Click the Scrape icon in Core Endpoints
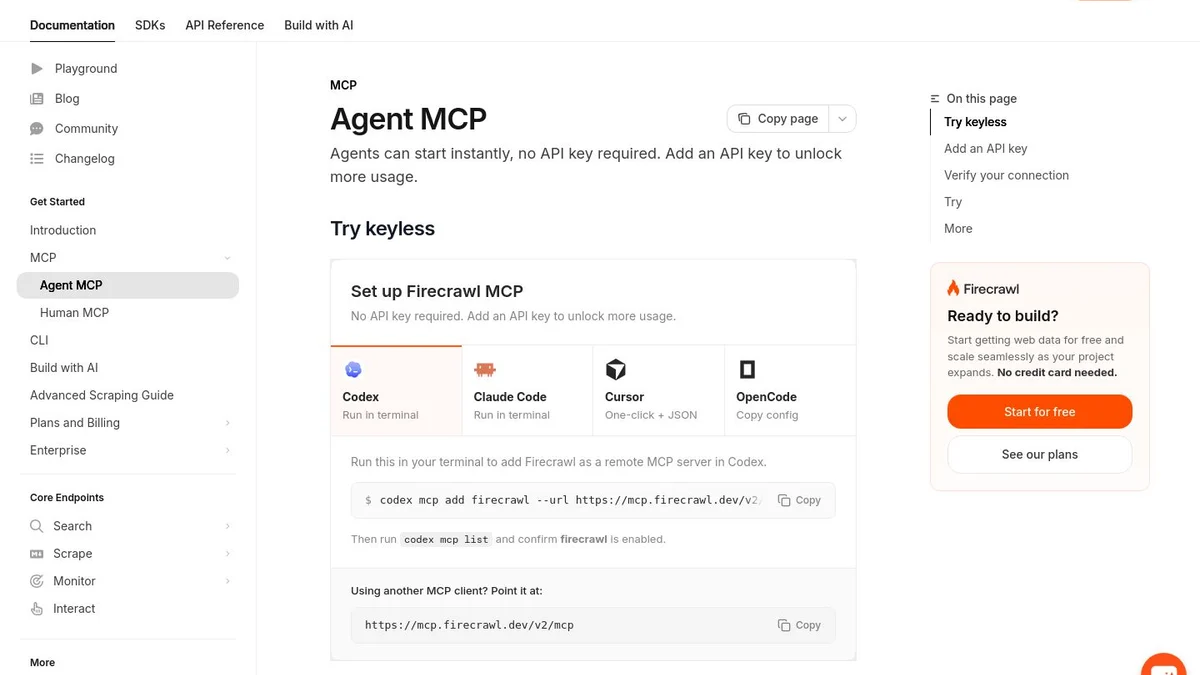 (37, 554)
